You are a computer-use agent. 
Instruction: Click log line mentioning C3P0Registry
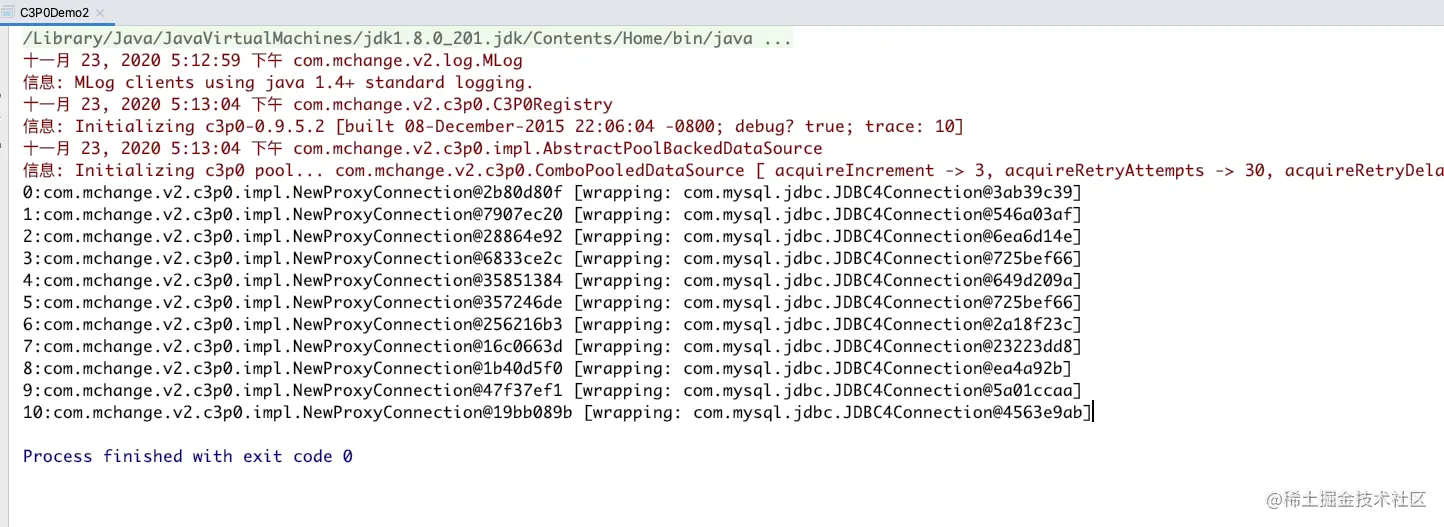tap(317, 104)
